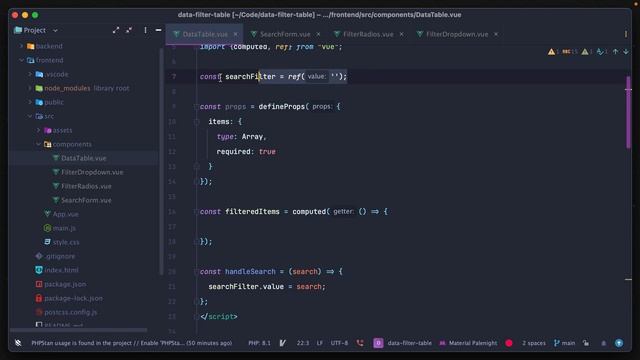Close the DataTable.vue tab
The height and width of the screenshot is (360, 640).
236,34
